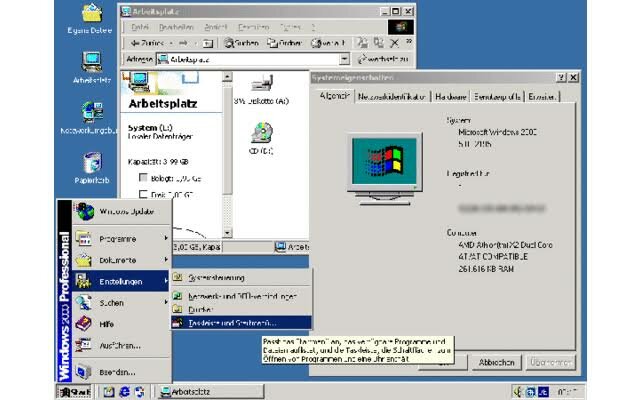The width and height of the screenshot is (640, 400).
Task: Click the volume speaker tray icon
Action: pos(518,392)
